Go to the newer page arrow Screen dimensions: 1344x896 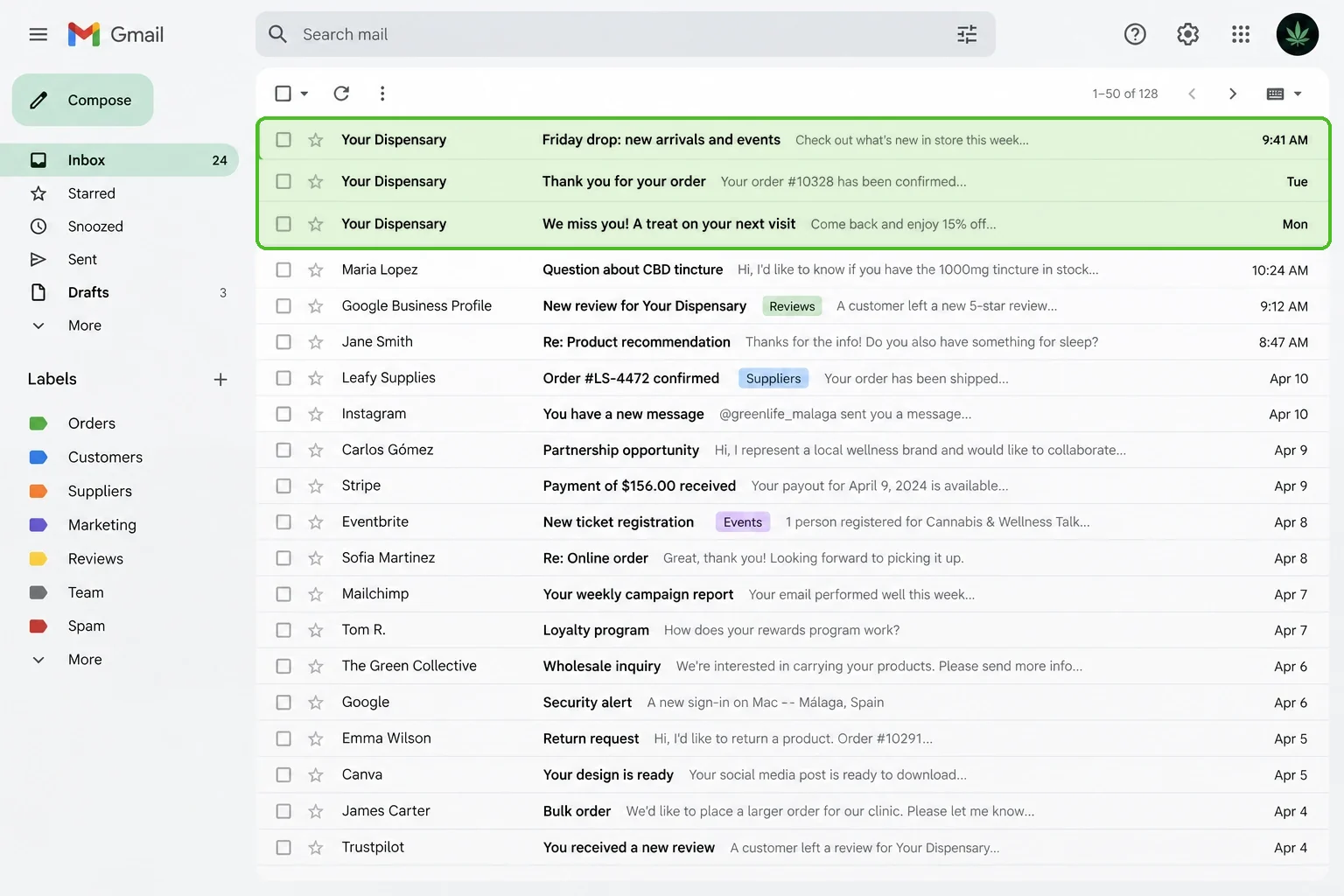coord(1192,94)
